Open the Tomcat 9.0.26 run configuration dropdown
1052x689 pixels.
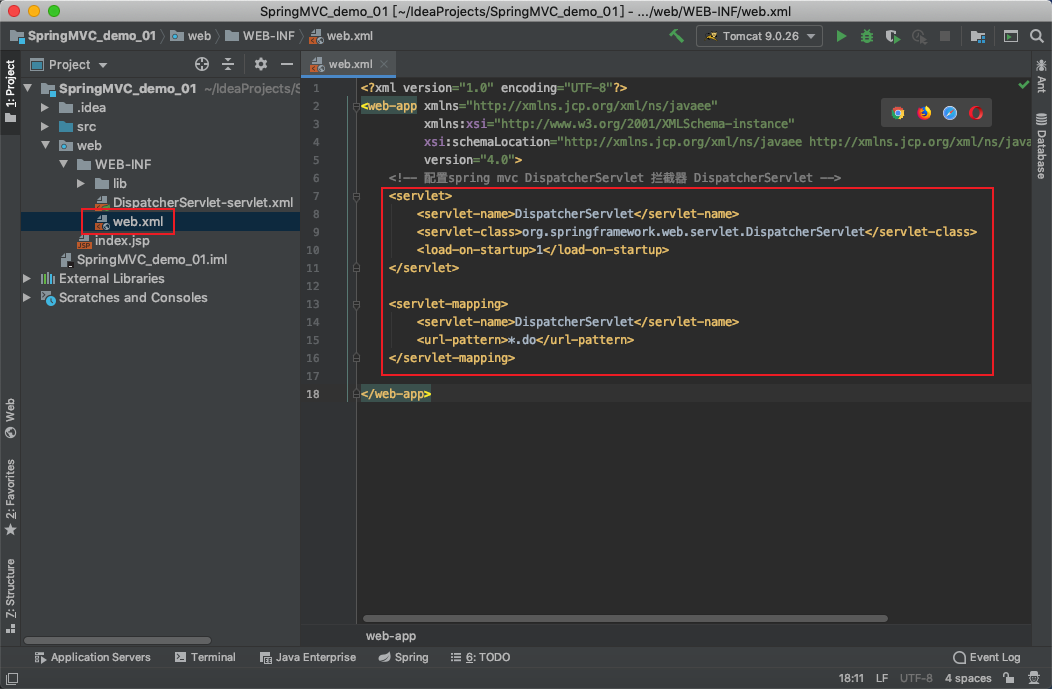pyautogui.click(x=759, y=36)
